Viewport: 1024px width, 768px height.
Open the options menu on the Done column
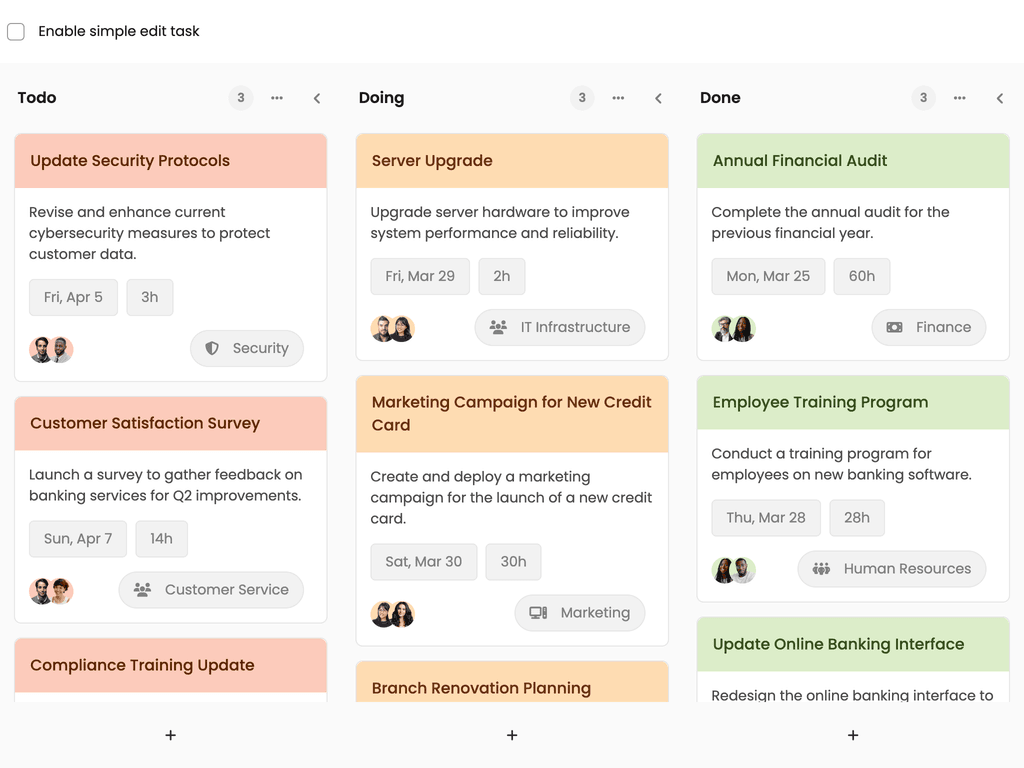tap(959, 98)
